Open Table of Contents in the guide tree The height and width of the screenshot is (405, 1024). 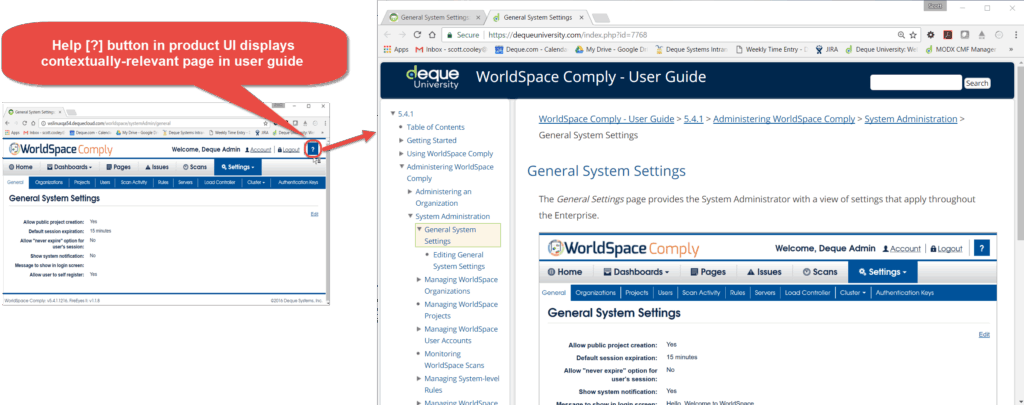(436, 127)
